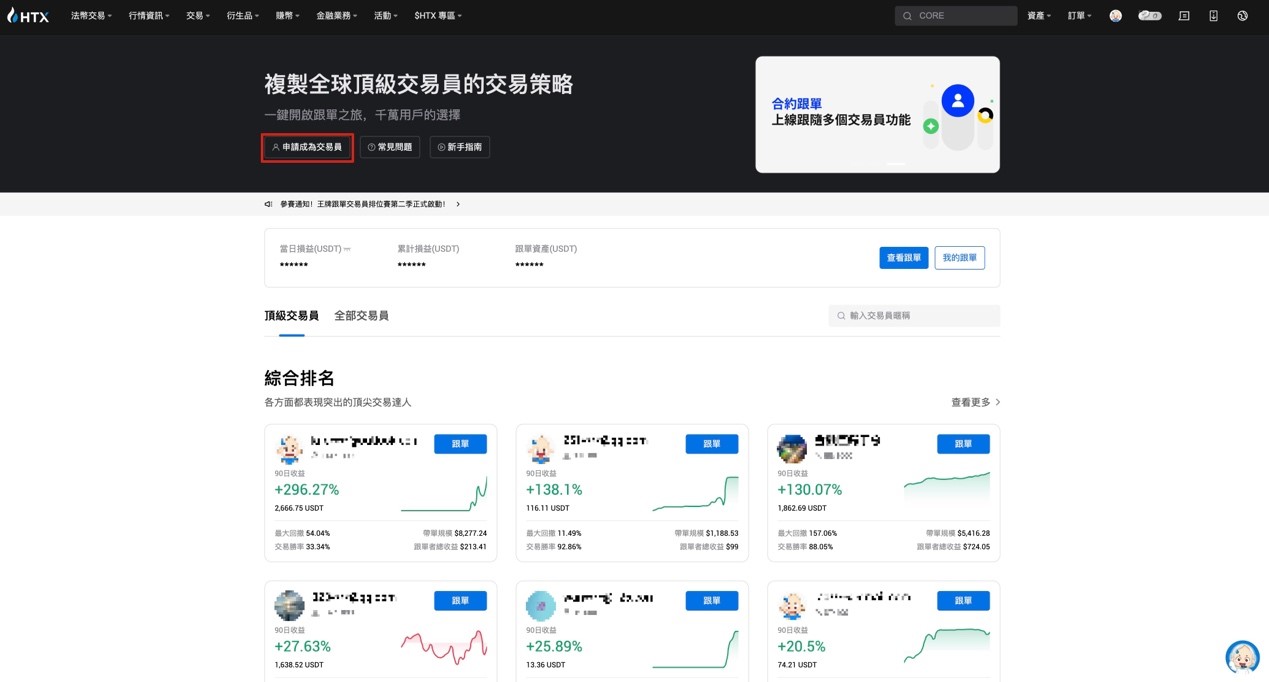The height and width of the screenshot is (682, 1269).
Task: Open the user profile avatar in the header
Action: 1115,16
